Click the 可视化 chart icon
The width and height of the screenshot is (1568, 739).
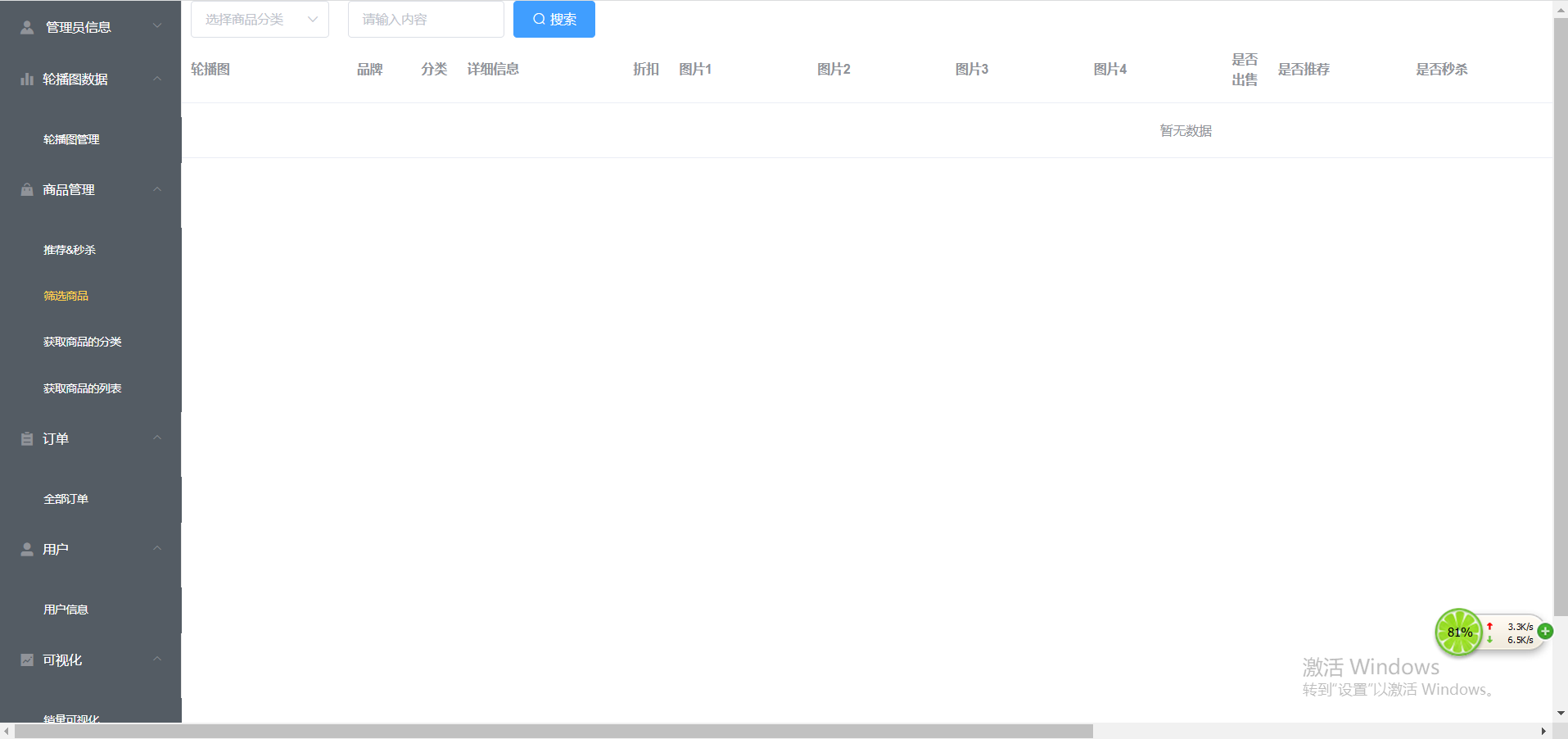(27, 660)
